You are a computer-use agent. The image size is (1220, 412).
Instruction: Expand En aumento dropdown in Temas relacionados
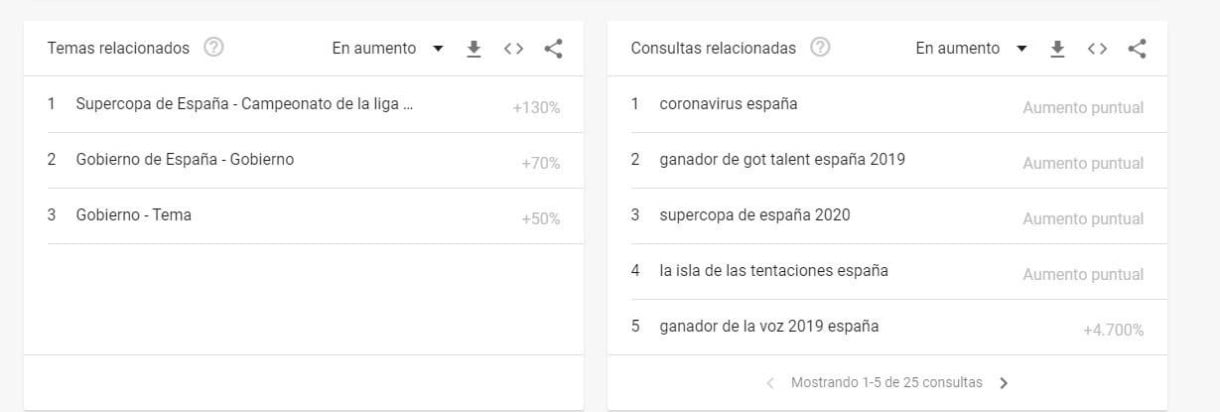pos(388,49)
